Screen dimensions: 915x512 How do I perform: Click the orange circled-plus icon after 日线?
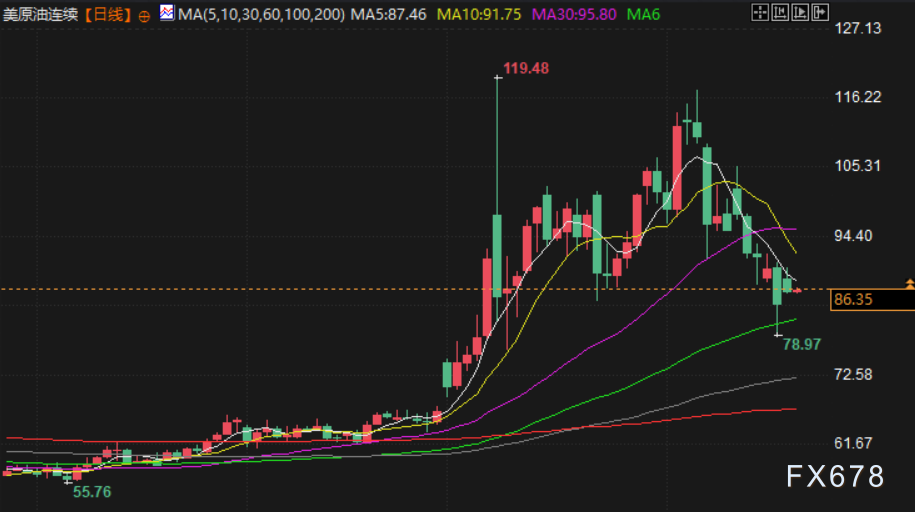145,15
